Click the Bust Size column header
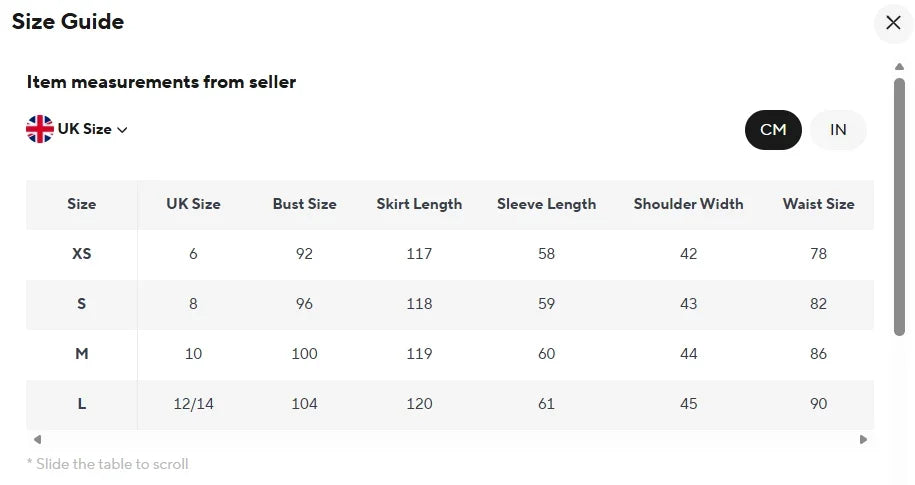This screenshot has height=485, width=915. pos(304,204)
